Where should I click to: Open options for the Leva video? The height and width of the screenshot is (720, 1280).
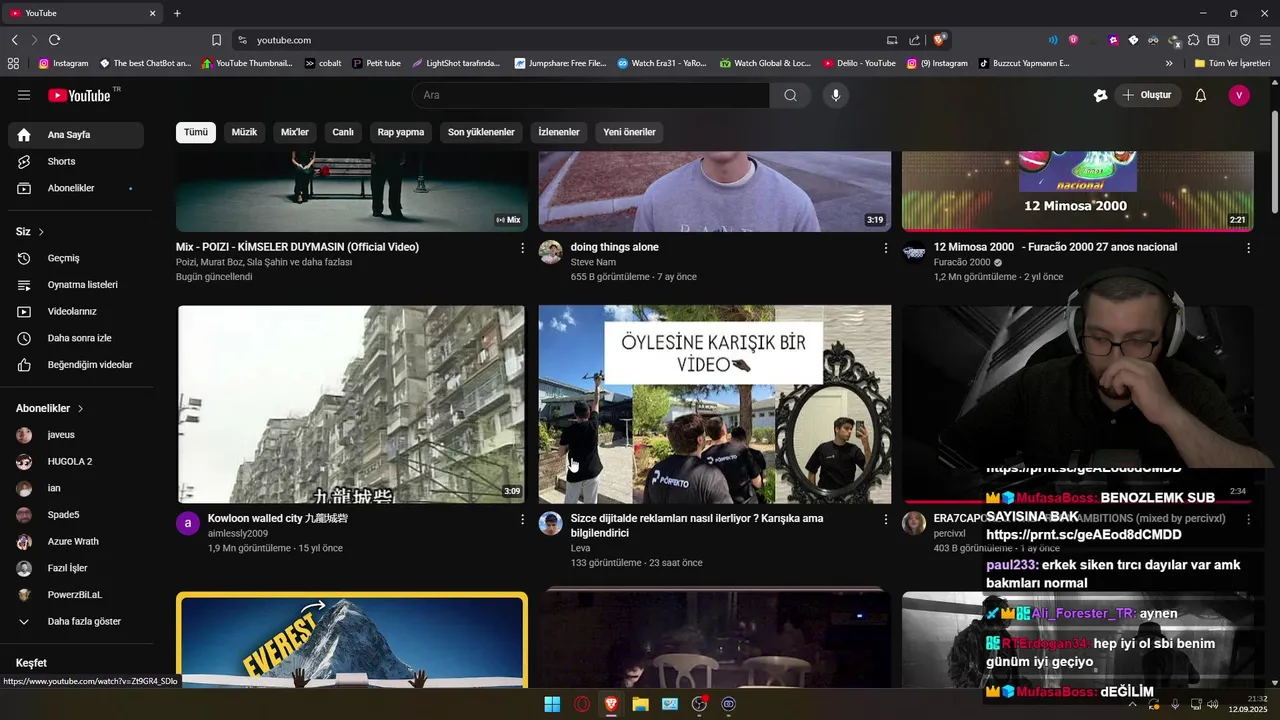point(885,520)
